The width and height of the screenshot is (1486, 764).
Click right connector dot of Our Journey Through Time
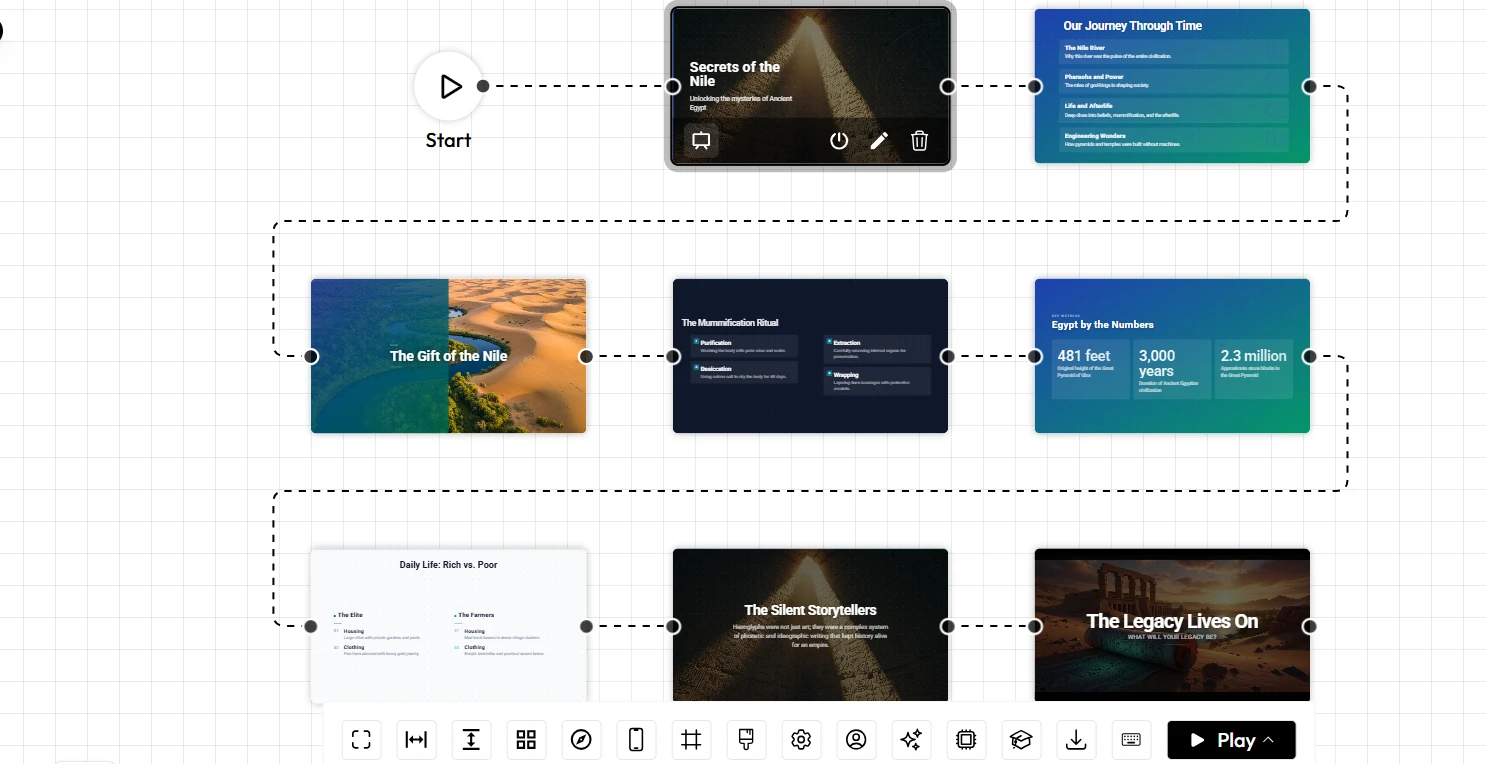tap(1310, 86)
